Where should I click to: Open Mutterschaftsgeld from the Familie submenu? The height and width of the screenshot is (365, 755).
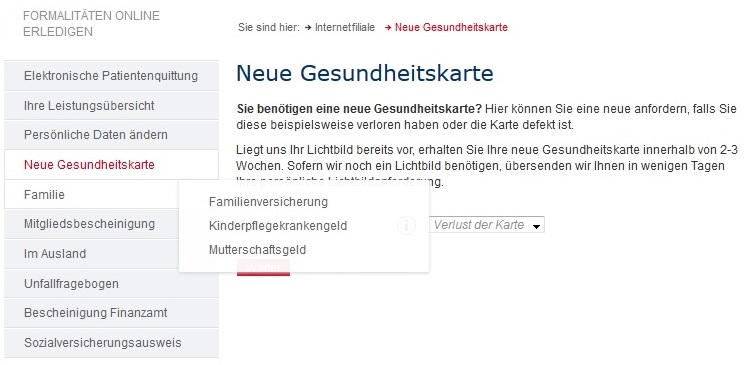(x=257, y=249)
